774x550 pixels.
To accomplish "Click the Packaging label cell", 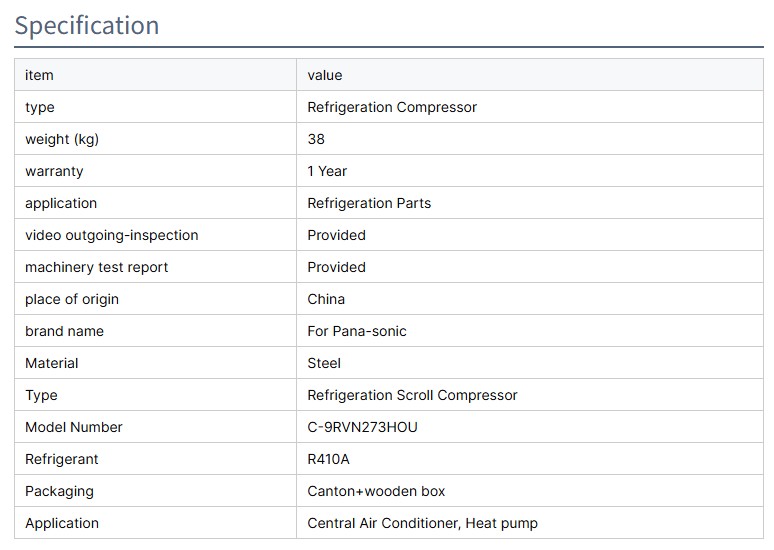I will click(59, 491).
